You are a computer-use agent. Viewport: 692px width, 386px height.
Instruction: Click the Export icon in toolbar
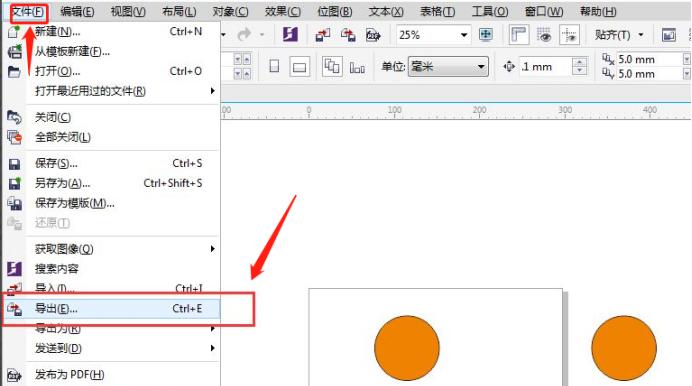(x=348, y=35)
